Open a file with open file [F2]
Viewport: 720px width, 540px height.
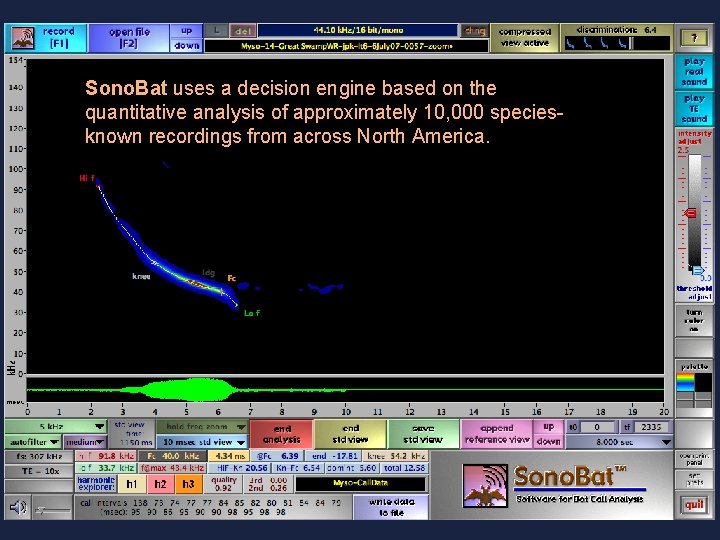click(129, 38)
